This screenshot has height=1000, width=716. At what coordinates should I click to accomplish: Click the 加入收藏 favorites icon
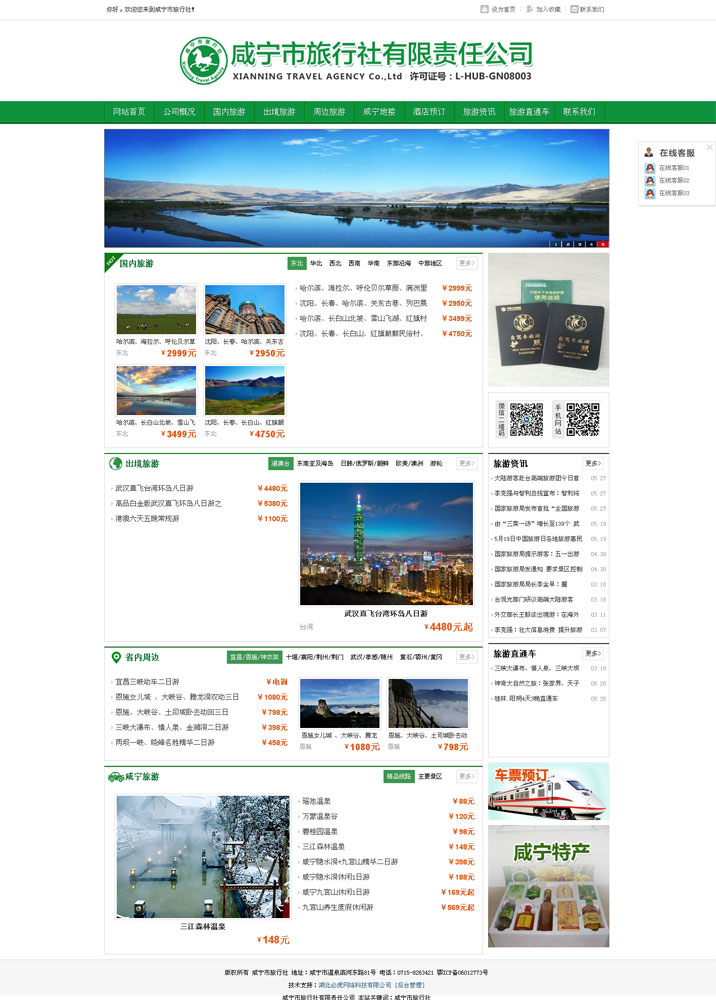tap(529, 9)
